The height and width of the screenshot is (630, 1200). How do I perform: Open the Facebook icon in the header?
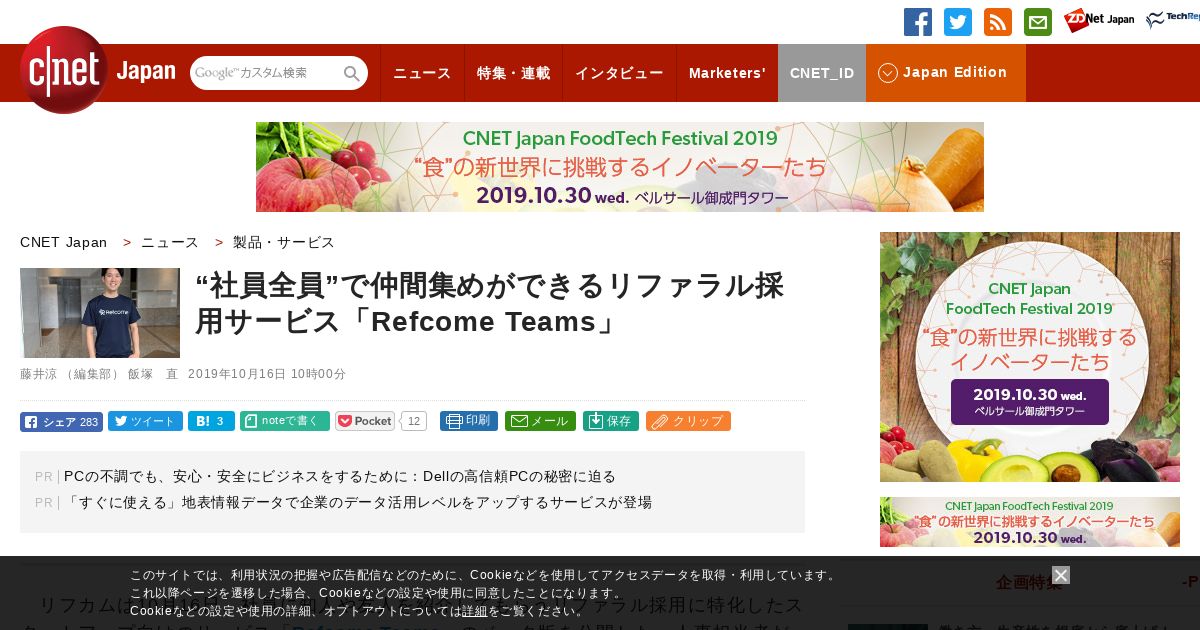click(918, 22)
